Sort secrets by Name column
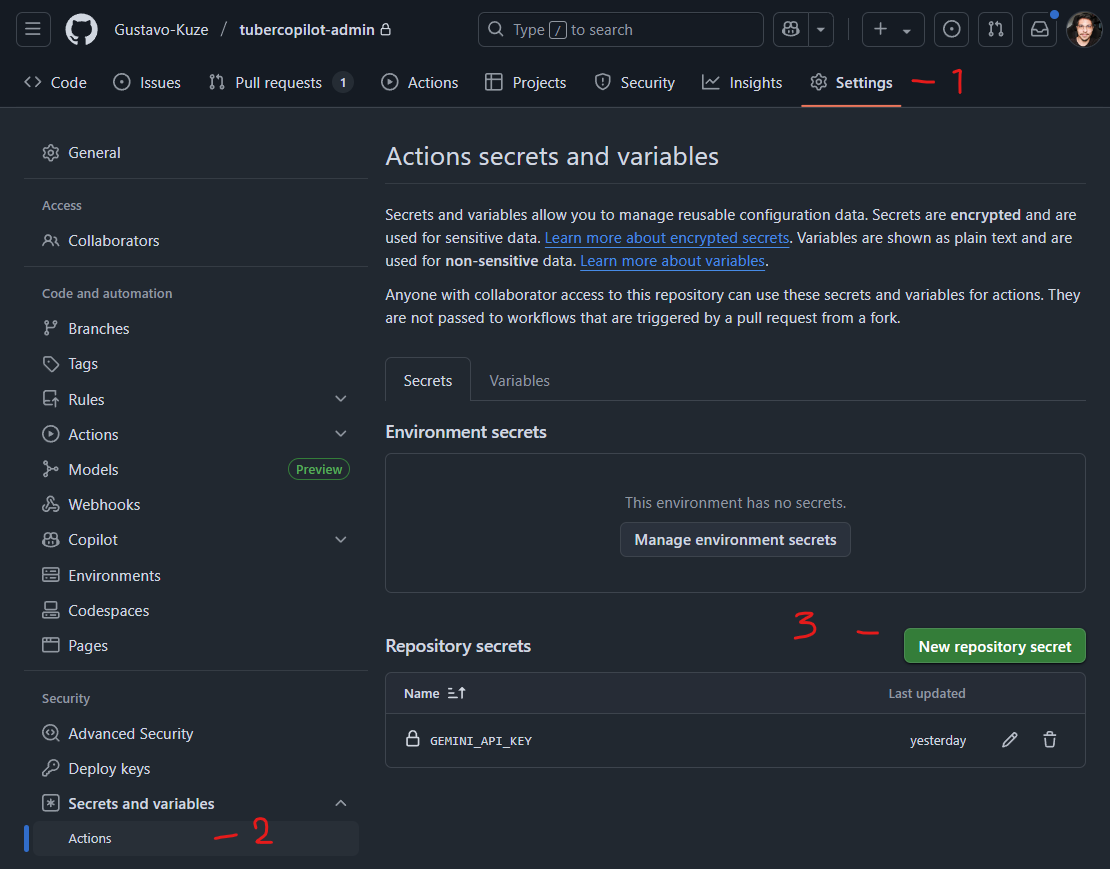Viewport: 1110px width, 869px height. (435, 694)
